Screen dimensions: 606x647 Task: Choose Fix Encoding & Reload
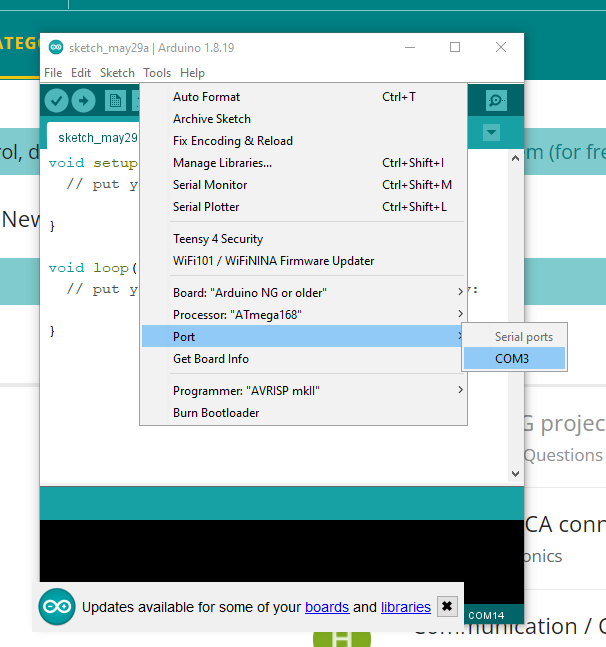[x=303, y=141]
